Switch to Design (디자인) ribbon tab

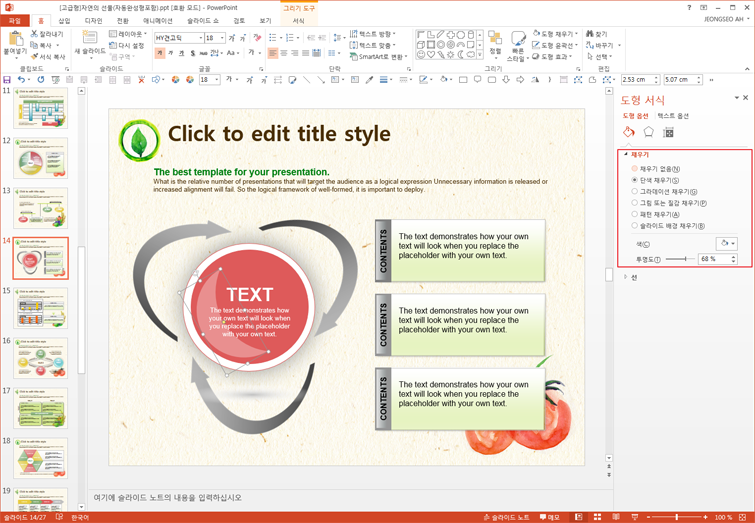(93, 21)
